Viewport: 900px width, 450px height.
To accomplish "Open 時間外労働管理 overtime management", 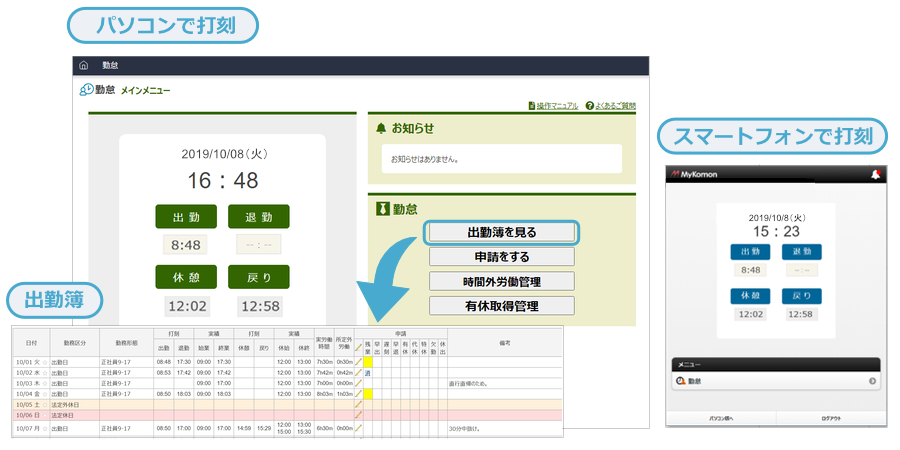I will (502, 281).
